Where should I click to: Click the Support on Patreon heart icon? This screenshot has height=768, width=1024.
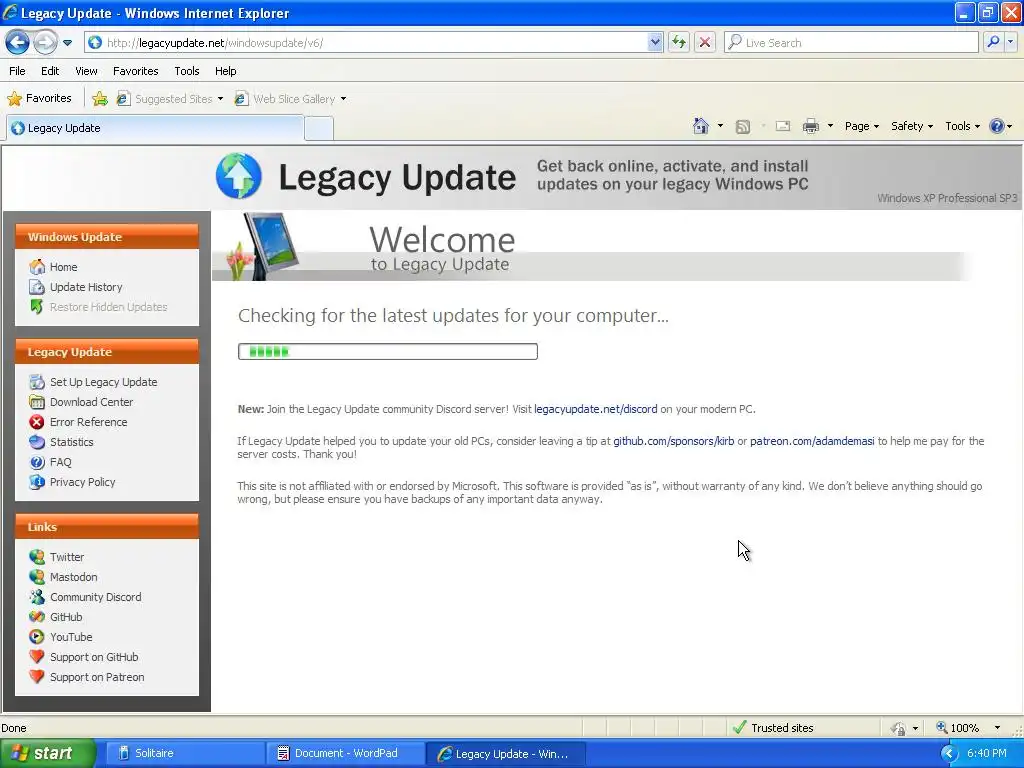(x=37, y=677)
